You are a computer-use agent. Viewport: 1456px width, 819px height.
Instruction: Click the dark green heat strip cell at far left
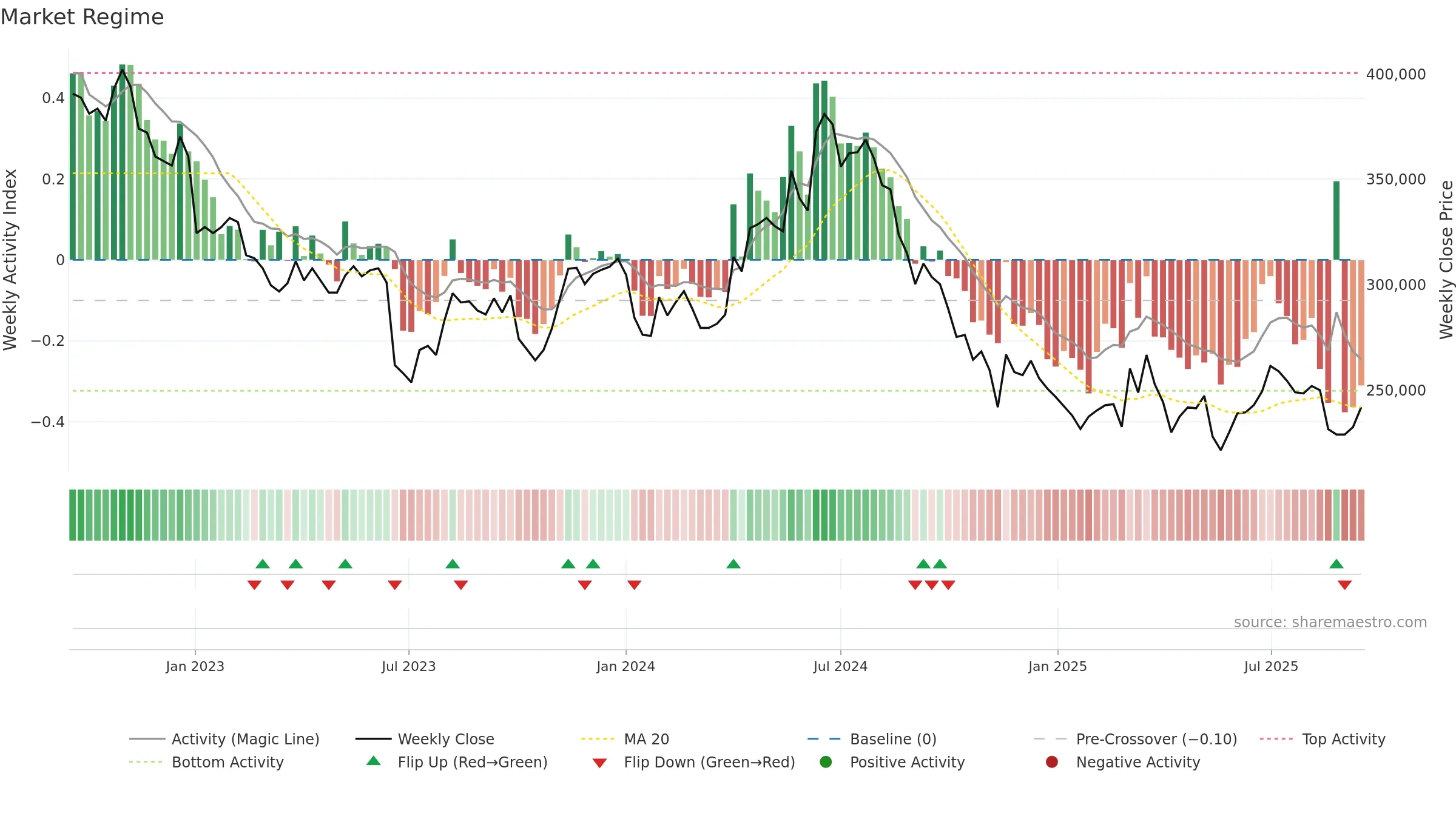pyautogui.click(x=73, y=515)
